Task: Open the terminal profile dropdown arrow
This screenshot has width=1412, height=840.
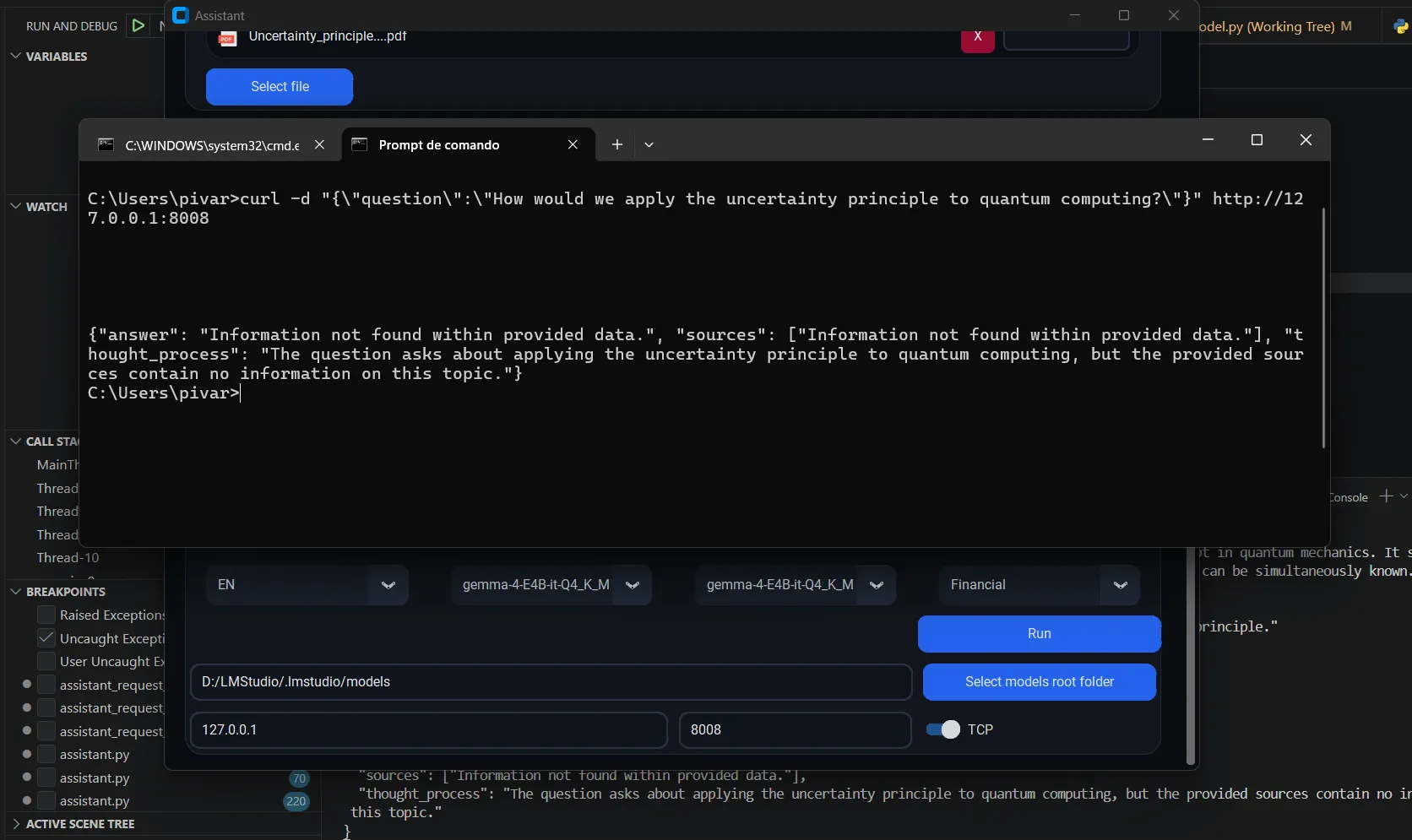Action: pyautogui.click(x=649, y=144)
